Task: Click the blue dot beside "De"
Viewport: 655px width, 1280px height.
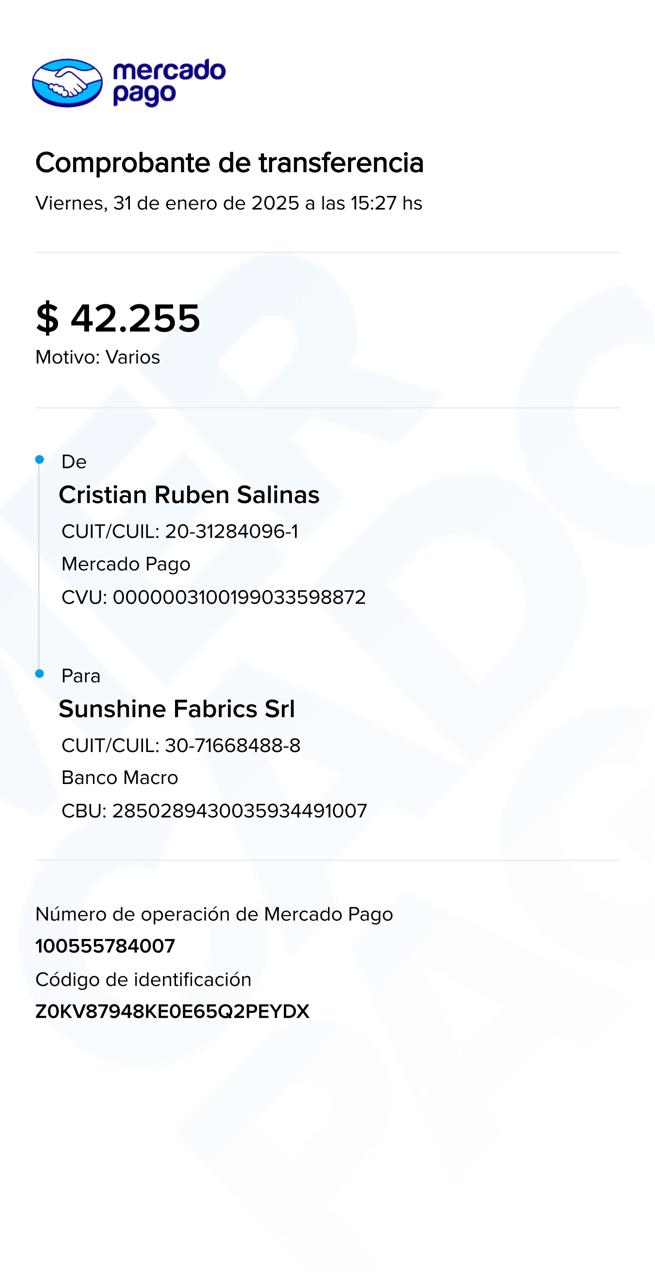Action: coord(40,460)
